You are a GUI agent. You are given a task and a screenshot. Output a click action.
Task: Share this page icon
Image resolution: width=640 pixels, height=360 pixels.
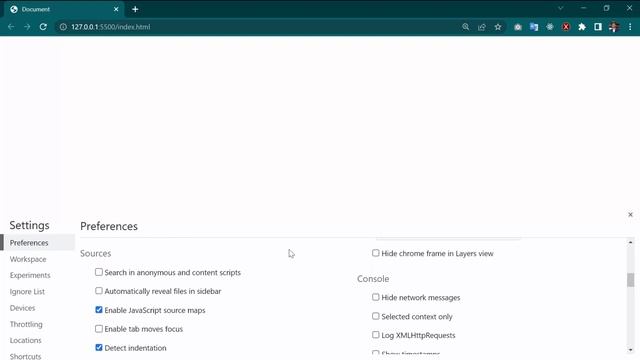coord(482,27)
